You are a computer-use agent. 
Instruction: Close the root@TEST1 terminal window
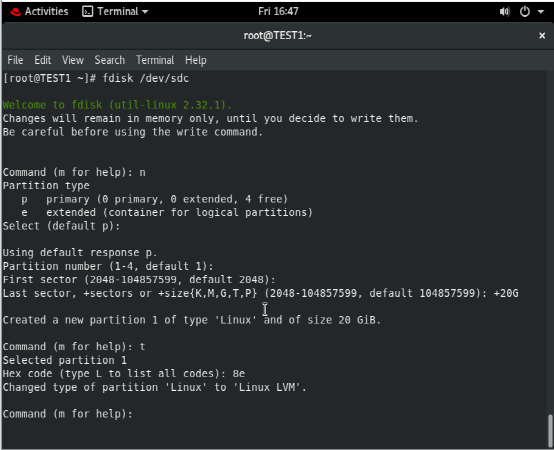click(x=542, y=36)
